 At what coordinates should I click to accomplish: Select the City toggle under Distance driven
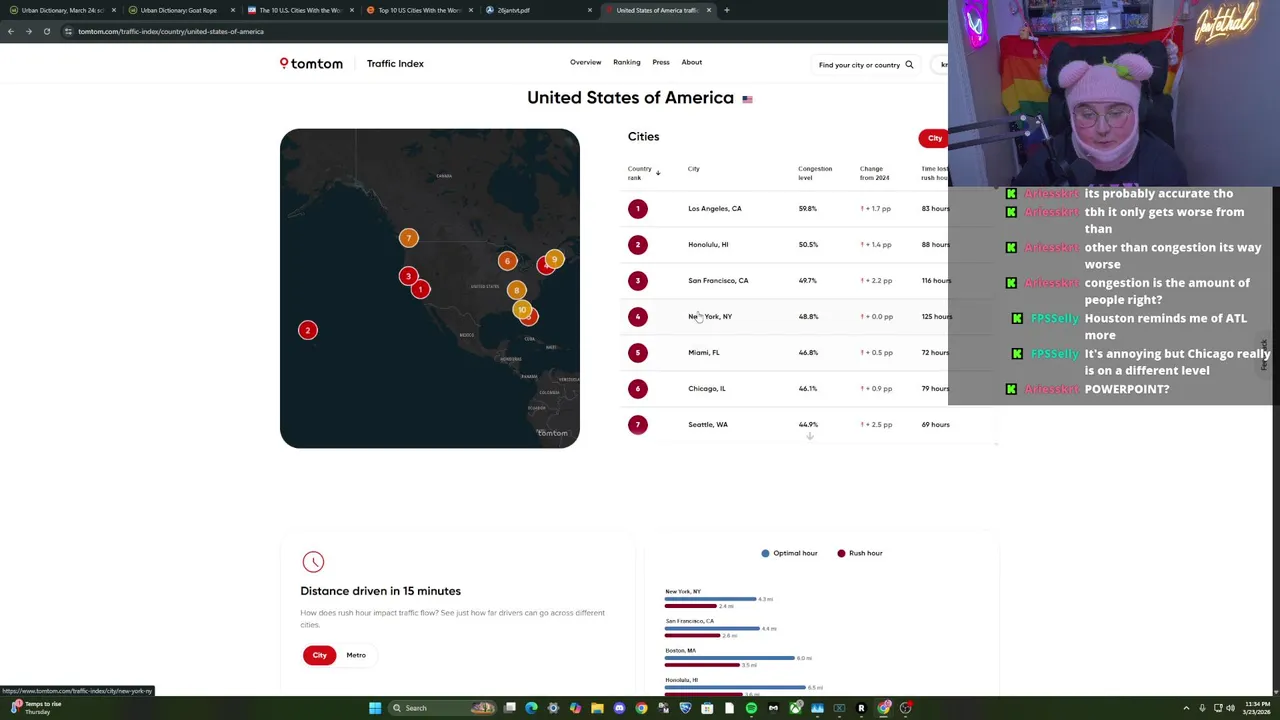tap(320, 655)
